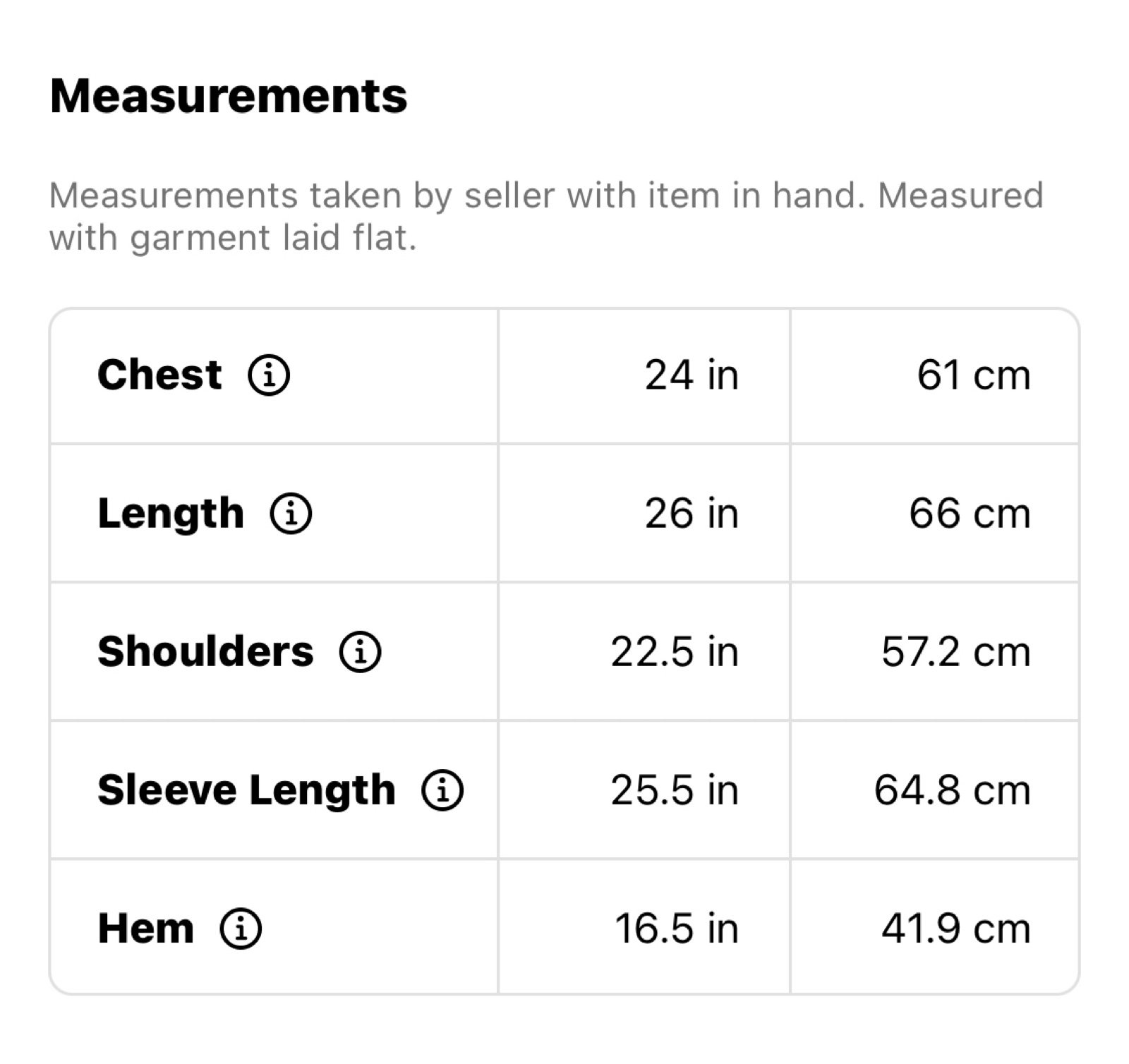Select the Sleeve Length row label
This screenshot has height=1064, width=1129.
pos(246,791)
